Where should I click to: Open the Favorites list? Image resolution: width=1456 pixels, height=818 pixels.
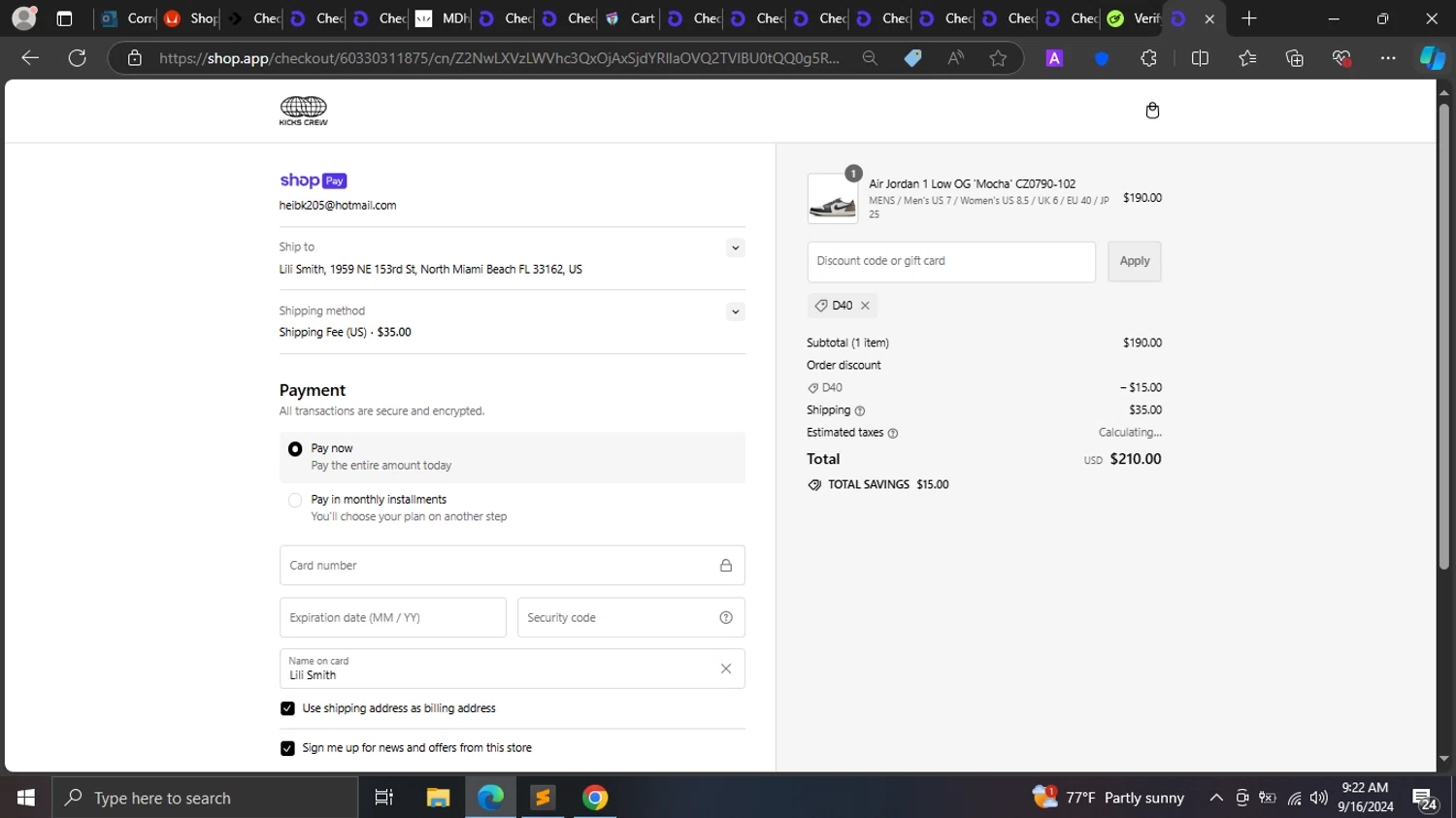[x=1247, y=58]
